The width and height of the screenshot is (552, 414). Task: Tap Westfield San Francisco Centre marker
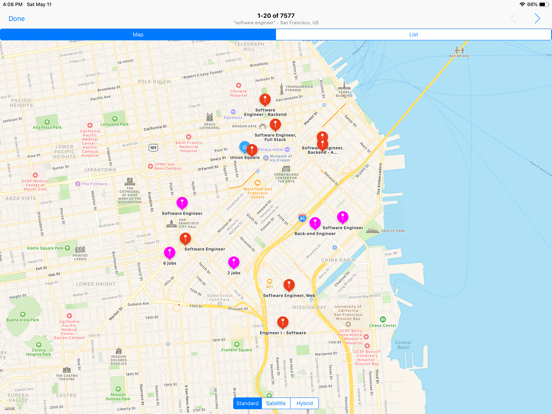pyautogui.click(x=258, y=183)
